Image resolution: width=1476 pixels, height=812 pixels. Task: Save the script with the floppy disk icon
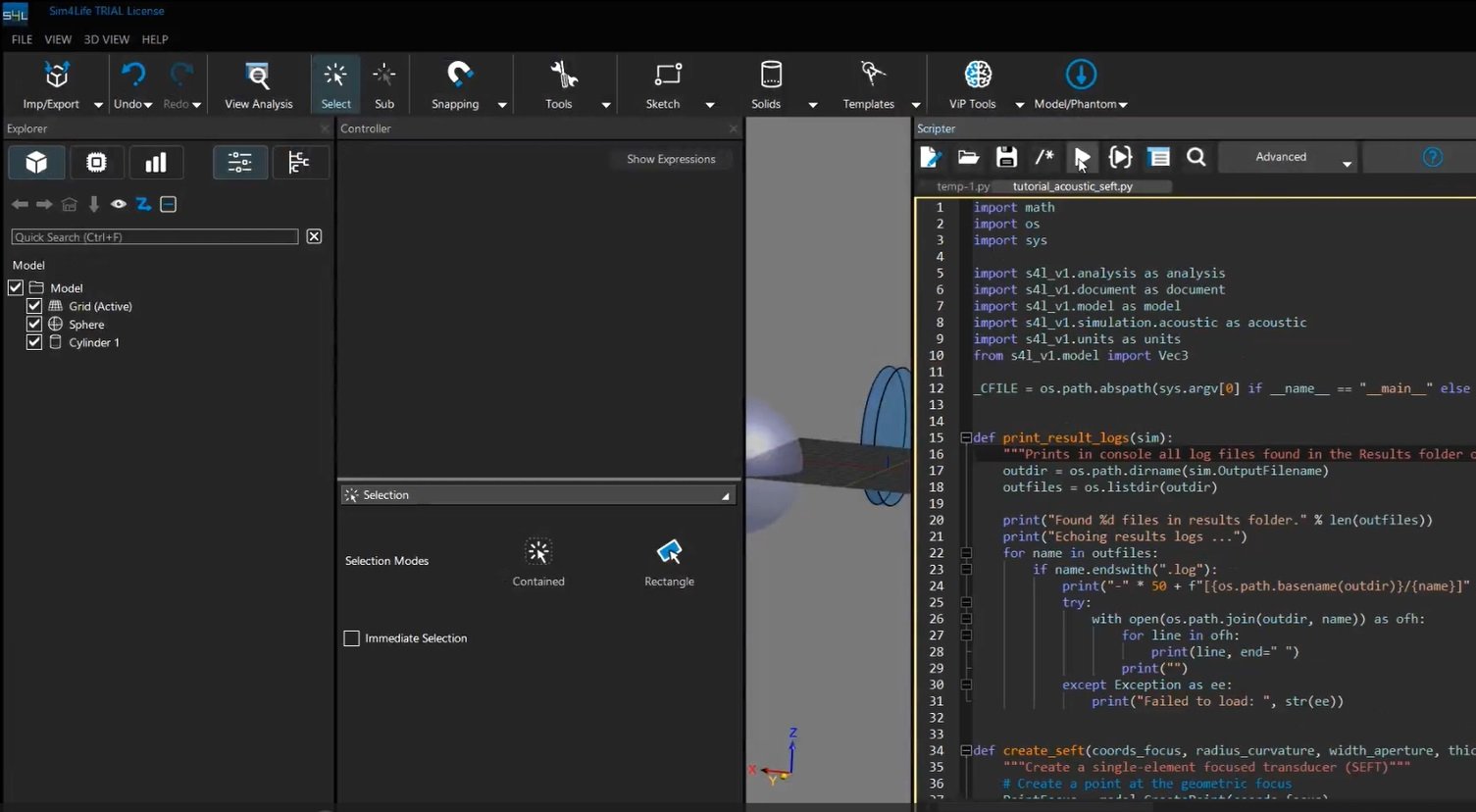[1006, 158]
